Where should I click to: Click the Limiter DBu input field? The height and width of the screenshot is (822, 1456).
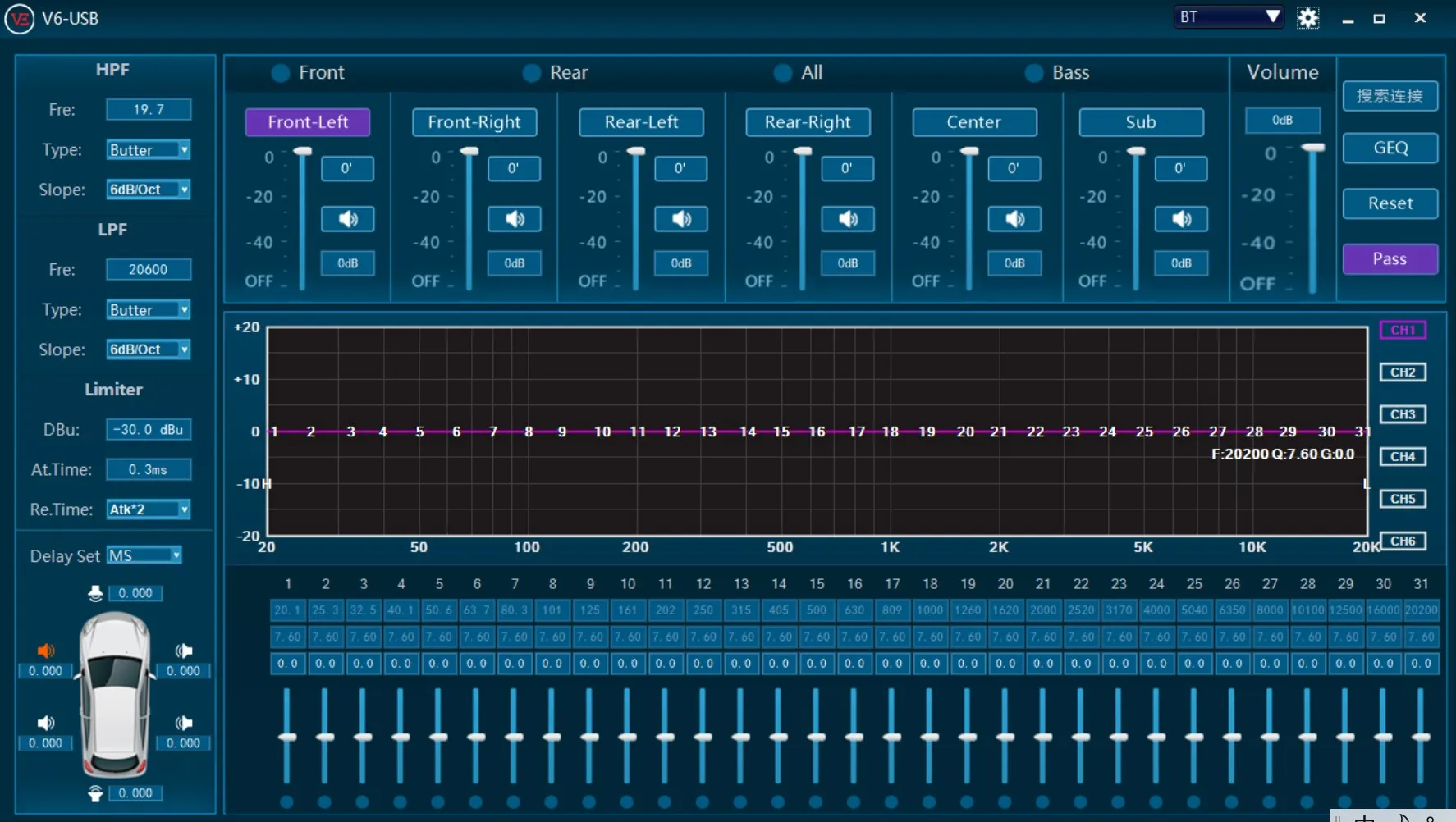(148, 430)
